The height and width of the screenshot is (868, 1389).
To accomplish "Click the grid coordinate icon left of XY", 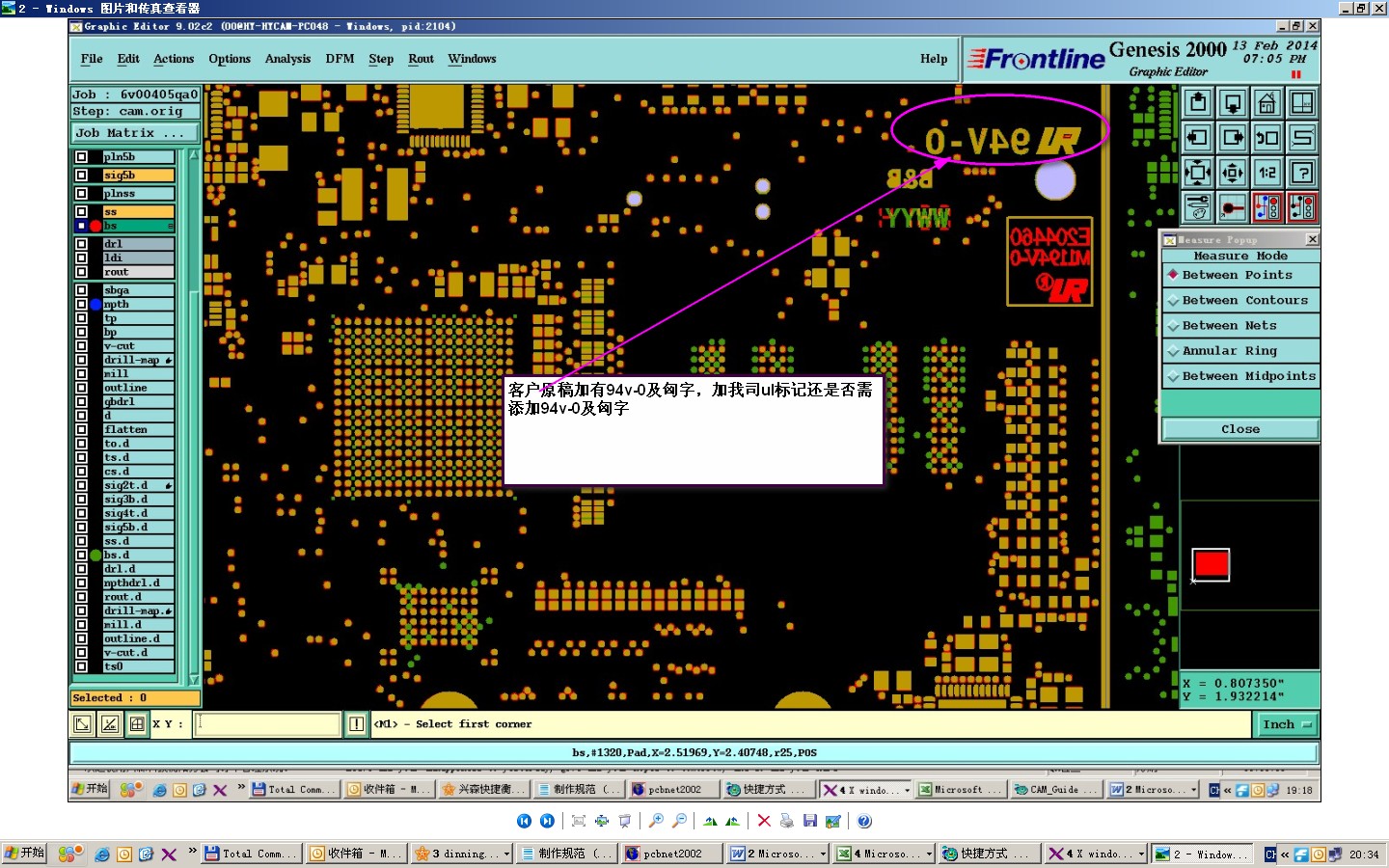I will (137, 723).
